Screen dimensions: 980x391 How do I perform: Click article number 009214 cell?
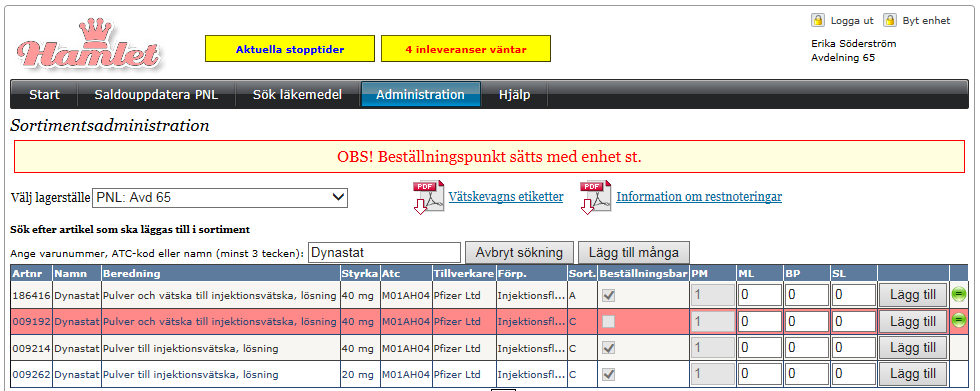pos(31,349)
